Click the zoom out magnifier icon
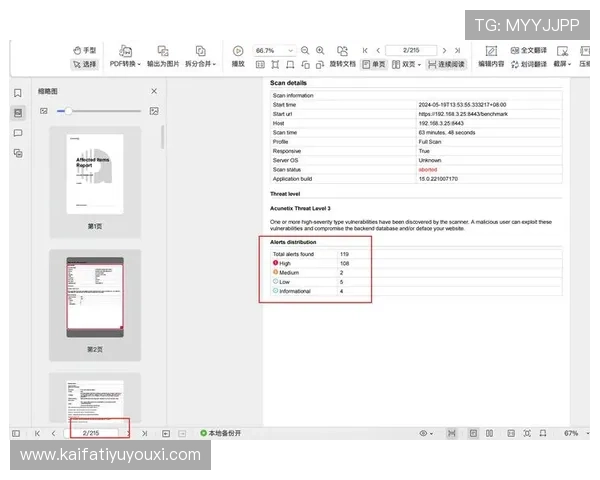Viewport: 600px width, 480px height. point(306,50)
